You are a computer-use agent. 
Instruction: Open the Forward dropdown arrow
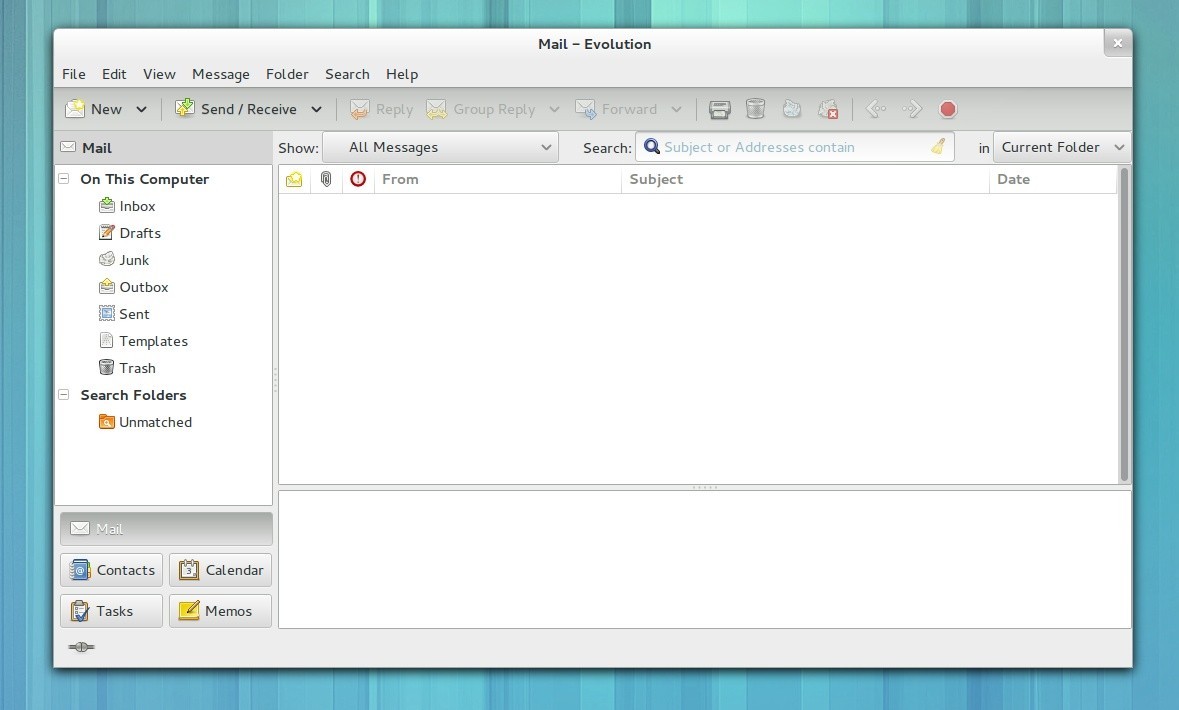[677, 109]
